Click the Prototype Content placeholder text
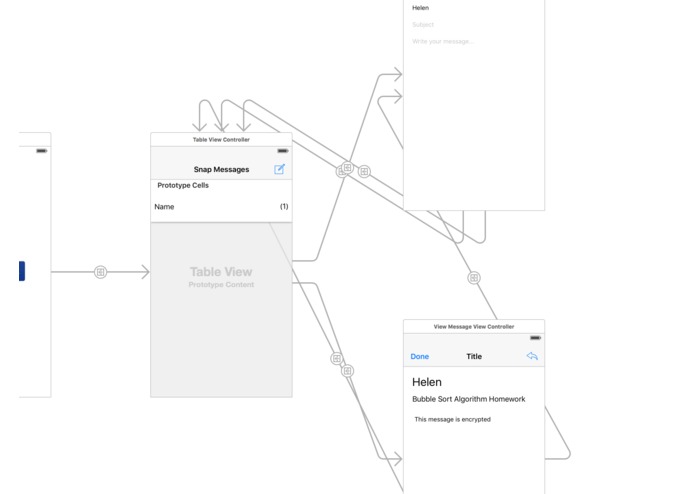695x494 pixels. 221,284
